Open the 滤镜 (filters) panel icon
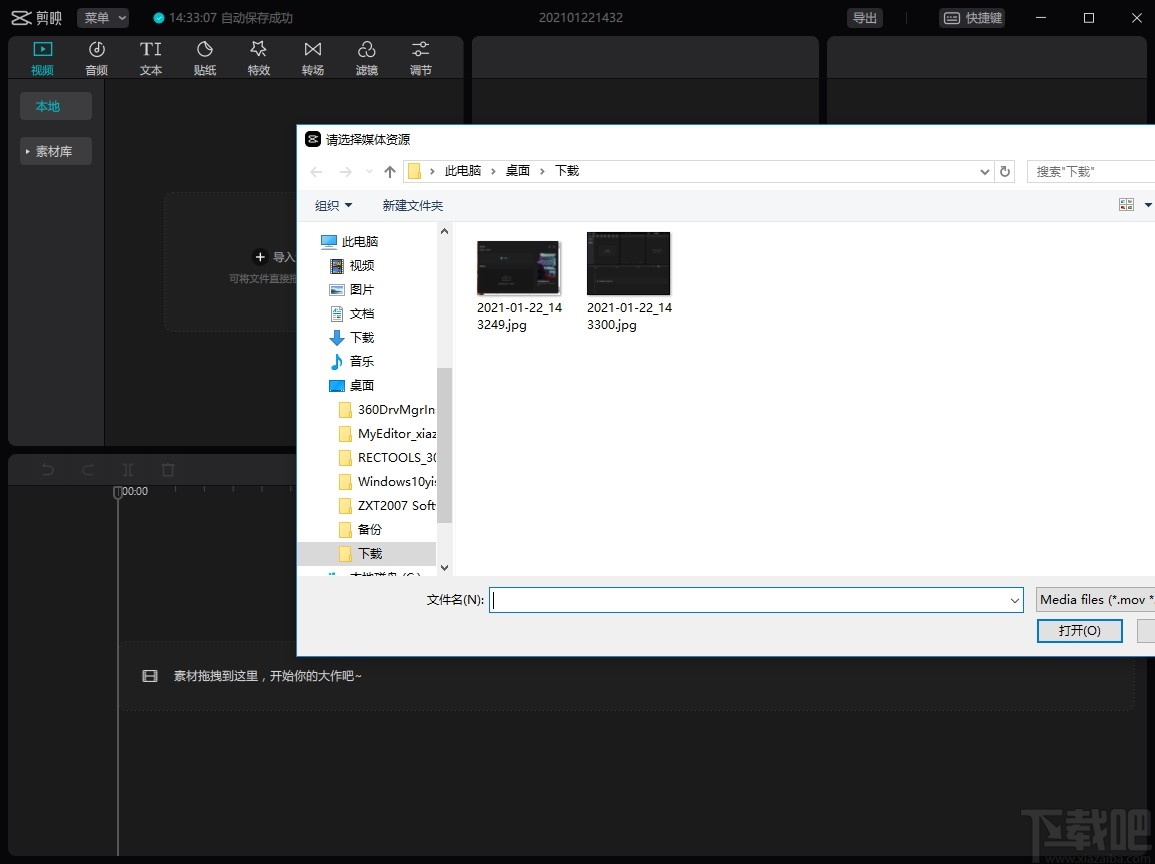Viewport: 1155px width, 864px height. coord(367,57)
